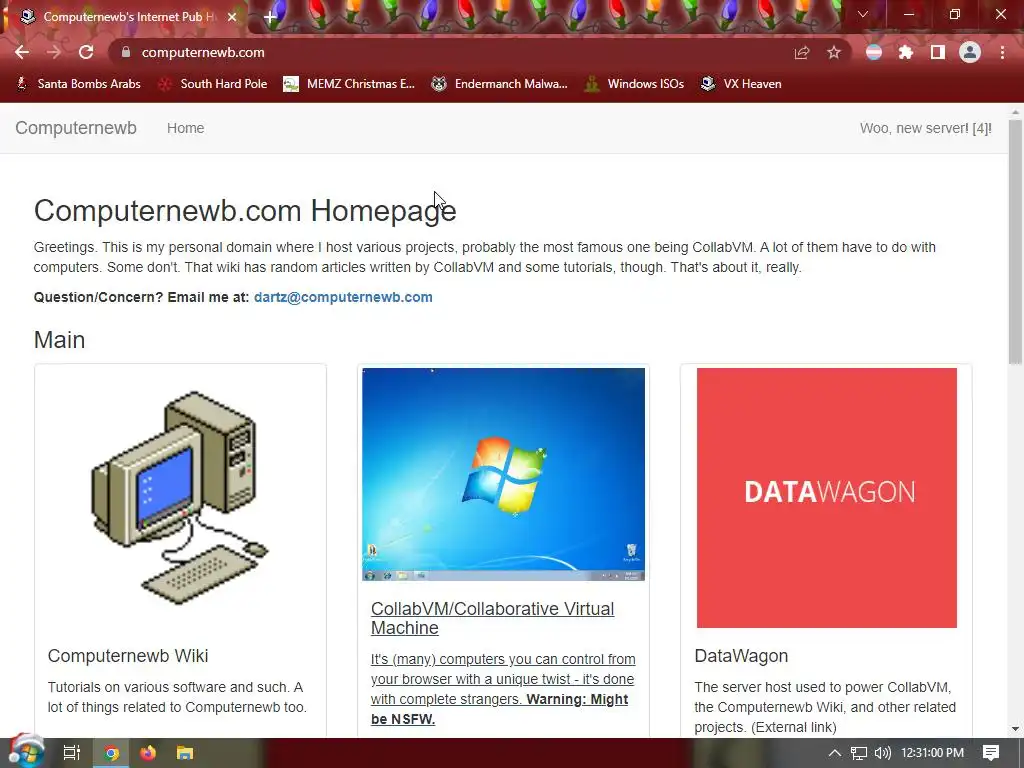1024x768 pixels.
Task: Close the Computernewb's Internet Pub tab
Action: coord(232,17)
